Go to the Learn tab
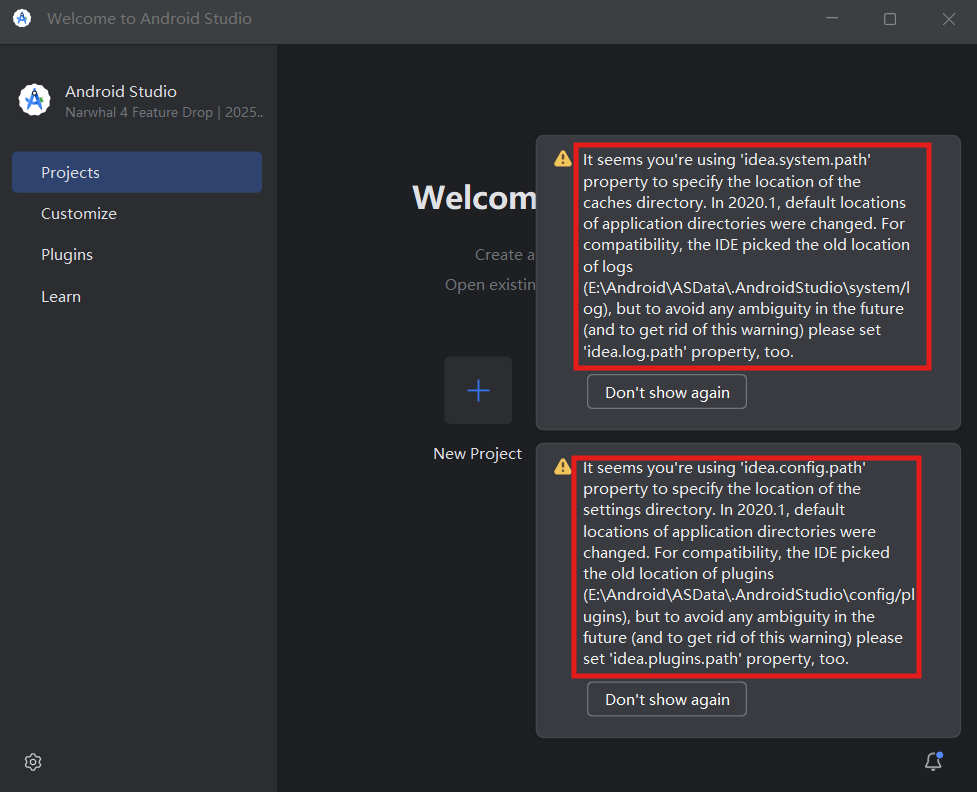The image size is (977, 792). click(x=137, y=296)
